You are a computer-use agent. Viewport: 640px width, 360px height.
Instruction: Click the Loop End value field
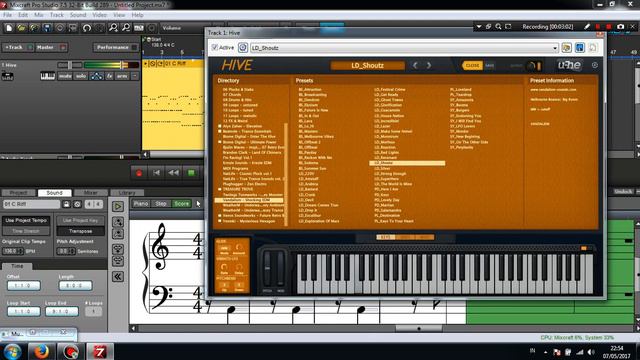pos(62,311)
